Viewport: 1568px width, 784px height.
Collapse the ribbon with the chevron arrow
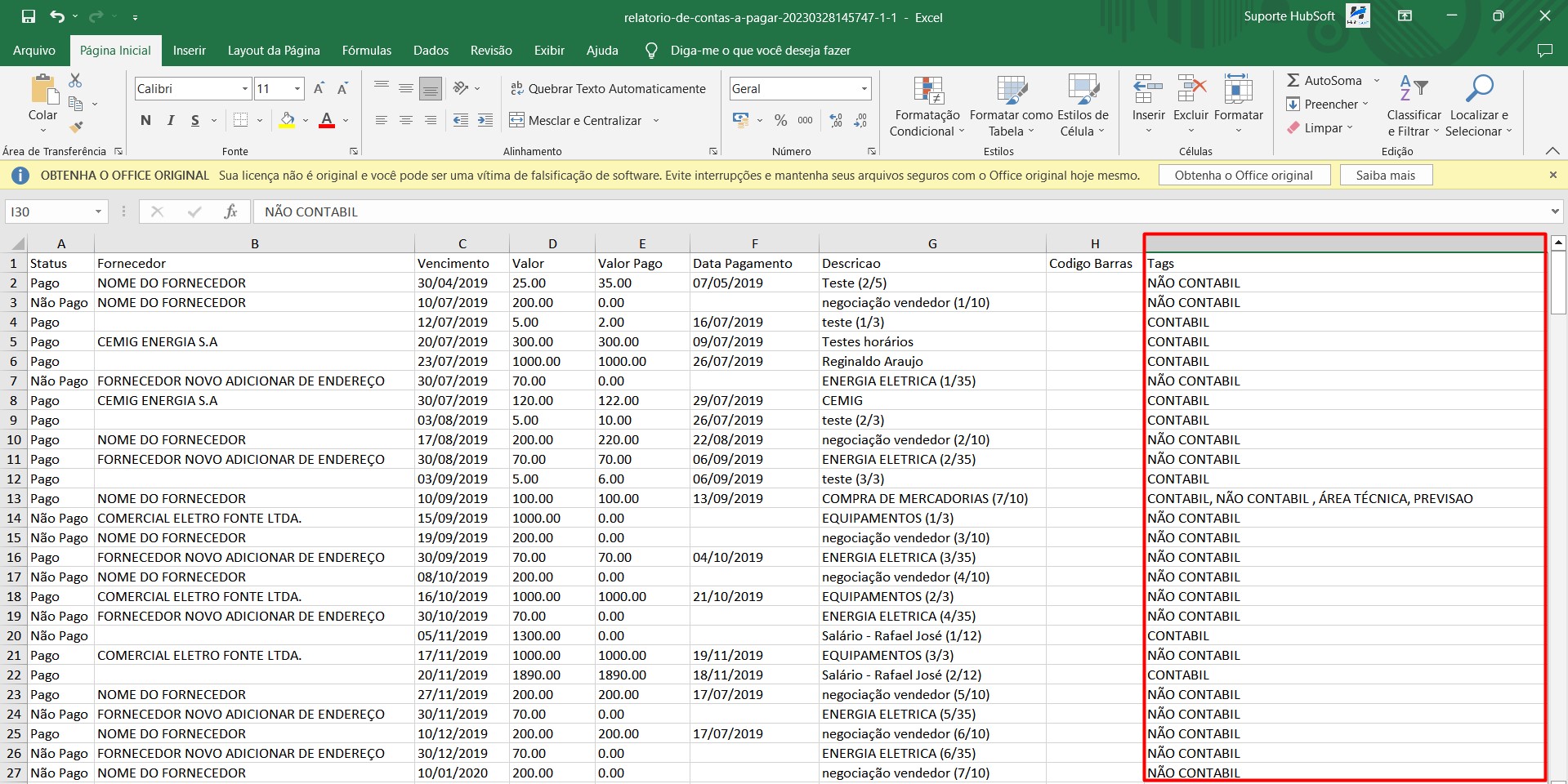1552,151
